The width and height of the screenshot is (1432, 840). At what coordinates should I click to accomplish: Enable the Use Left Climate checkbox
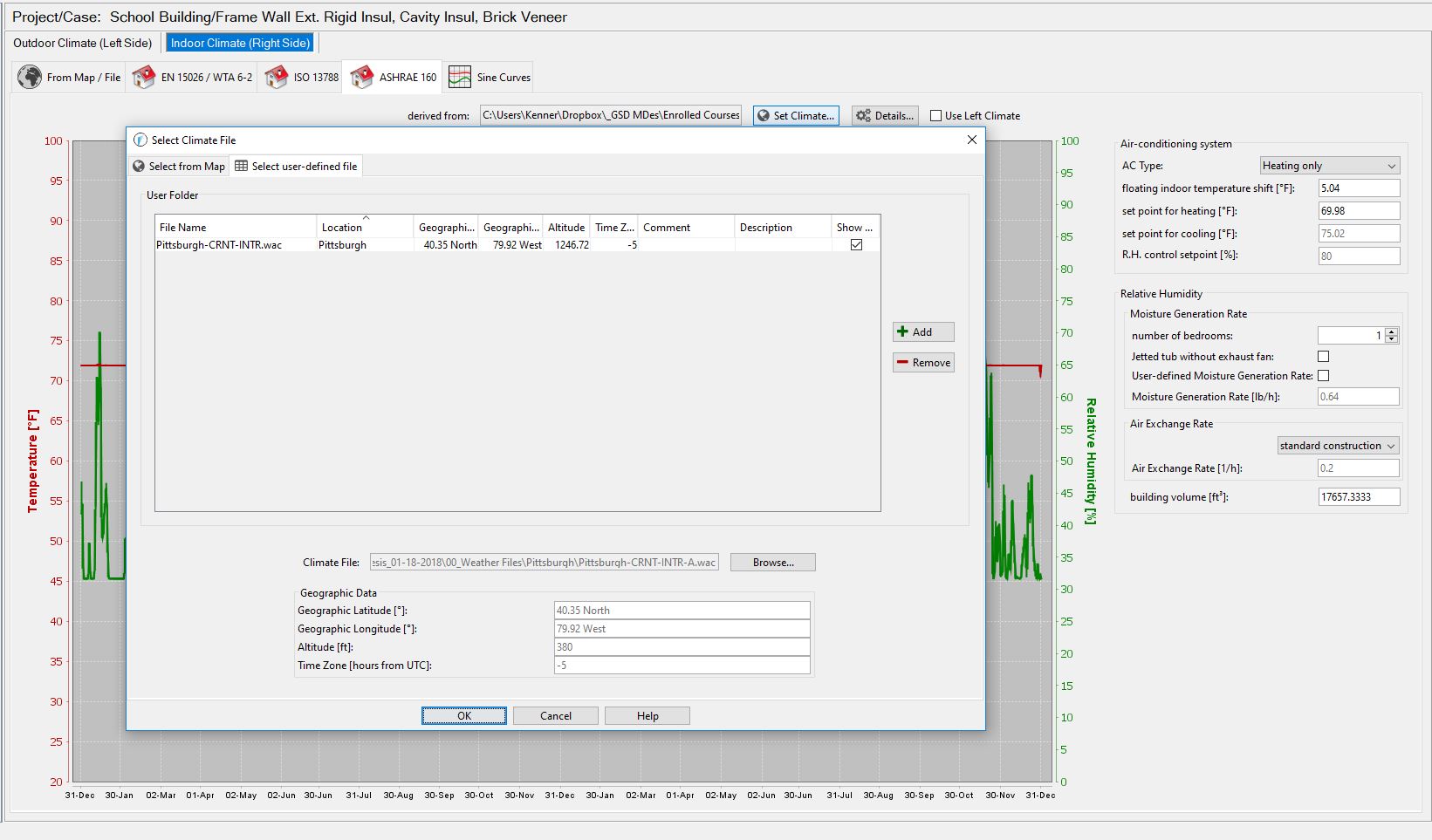click(935, 115)
